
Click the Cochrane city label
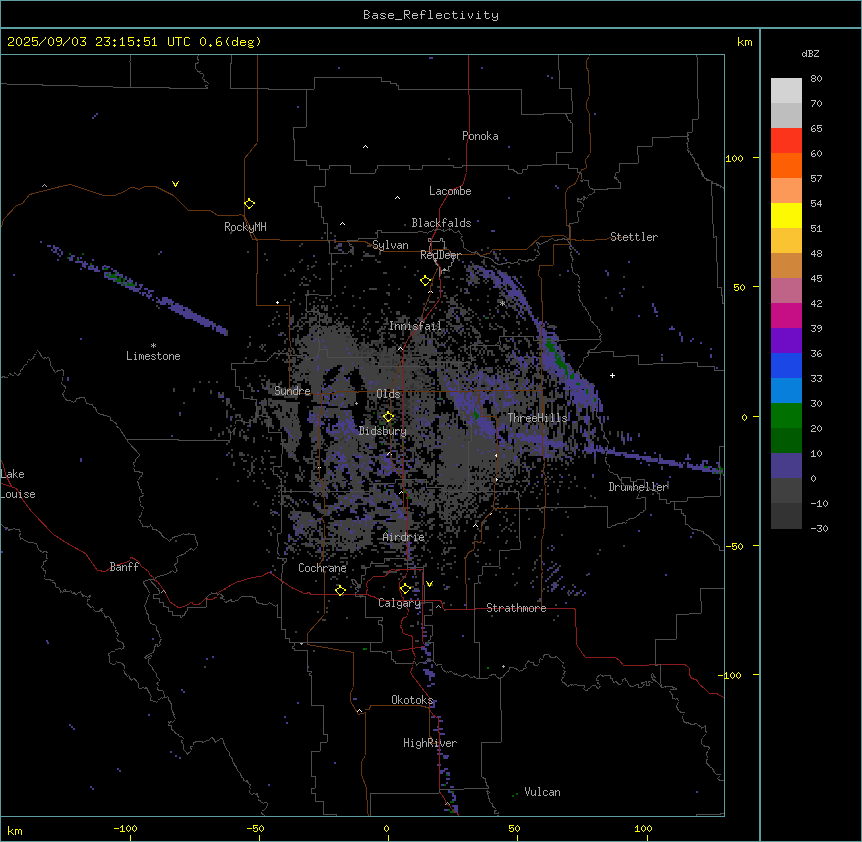322,568
